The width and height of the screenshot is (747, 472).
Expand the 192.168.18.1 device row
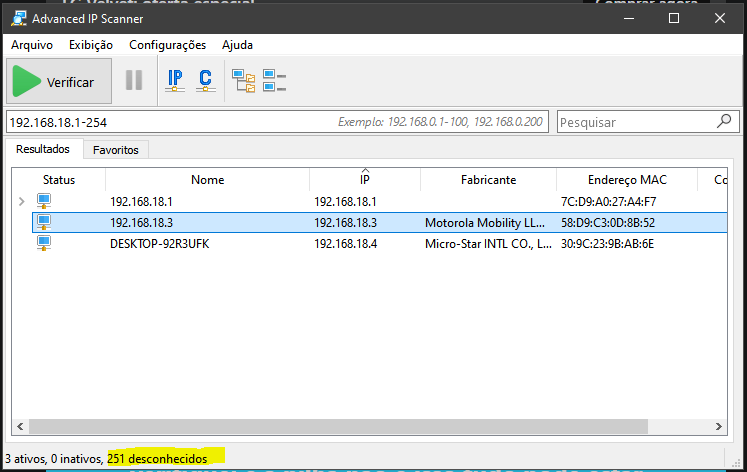click(21, 201)
